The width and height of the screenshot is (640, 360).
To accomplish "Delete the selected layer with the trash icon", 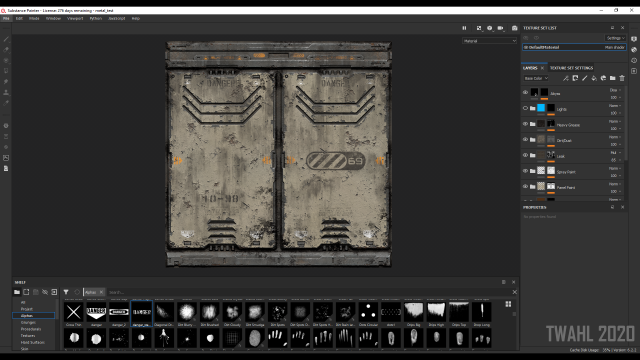I will point(622,78).
